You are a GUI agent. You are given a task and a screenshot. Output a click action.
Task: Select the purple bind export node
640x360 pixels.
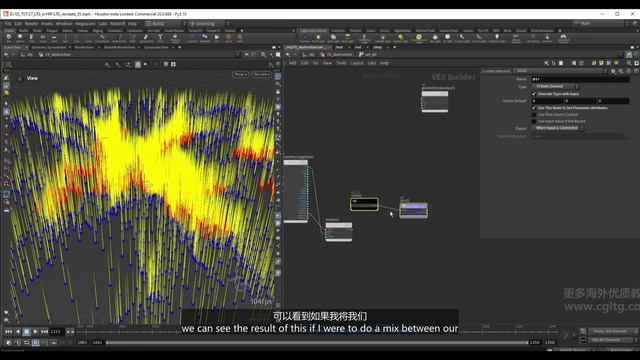pos(413,210)
